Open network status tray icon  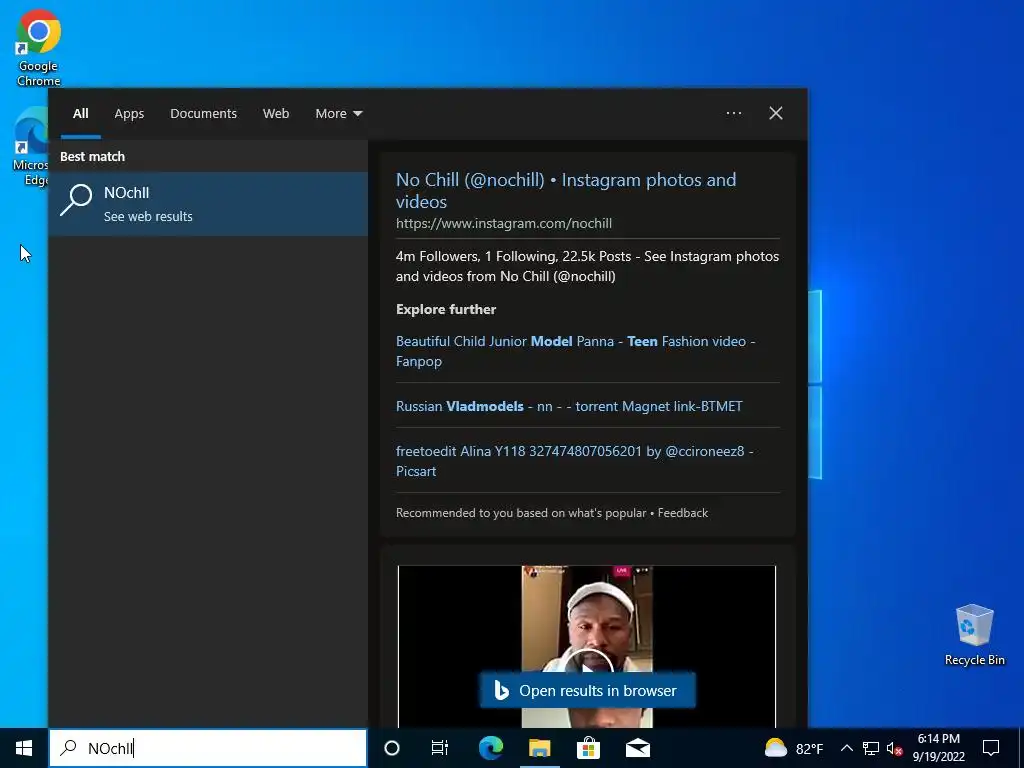(x=871, y=748)
